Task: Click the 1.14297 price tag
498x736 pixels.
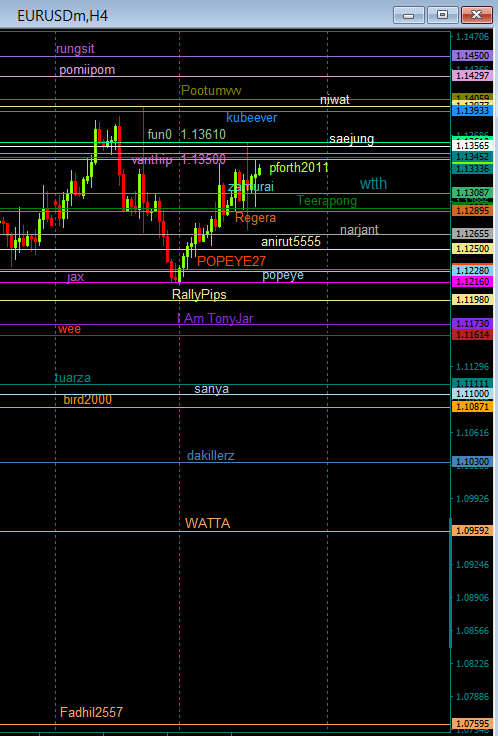Action: click(472, 76)
